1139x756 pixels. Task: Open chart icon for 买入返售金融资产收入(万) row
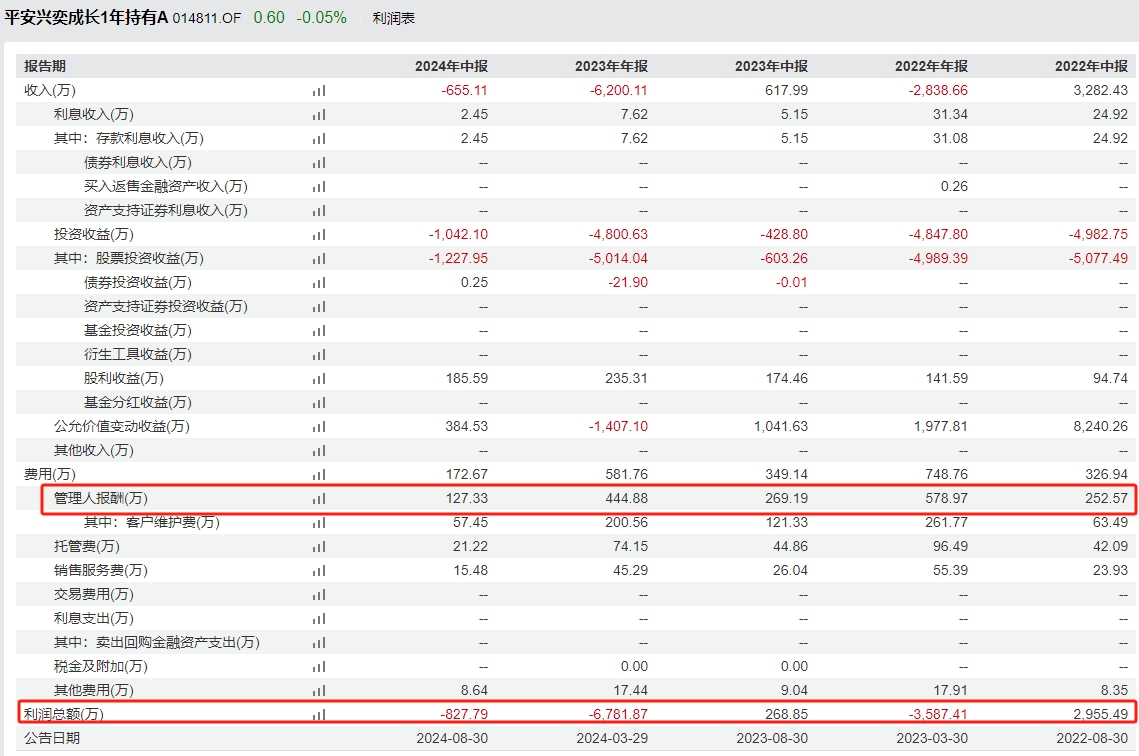319,187
